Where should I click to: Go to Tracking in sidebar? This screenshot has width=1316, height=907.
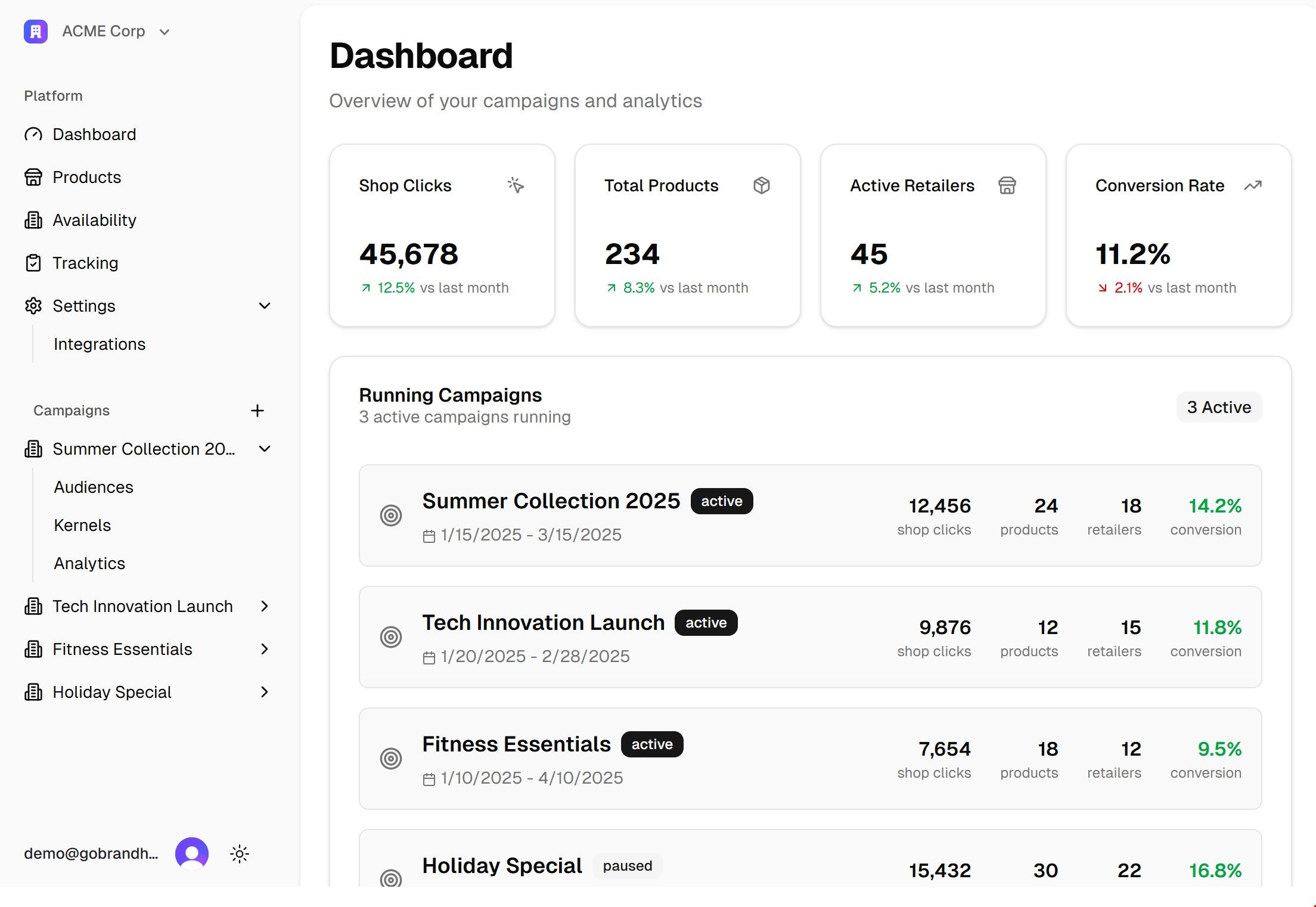pyautogui.click(x=85, y=263)
